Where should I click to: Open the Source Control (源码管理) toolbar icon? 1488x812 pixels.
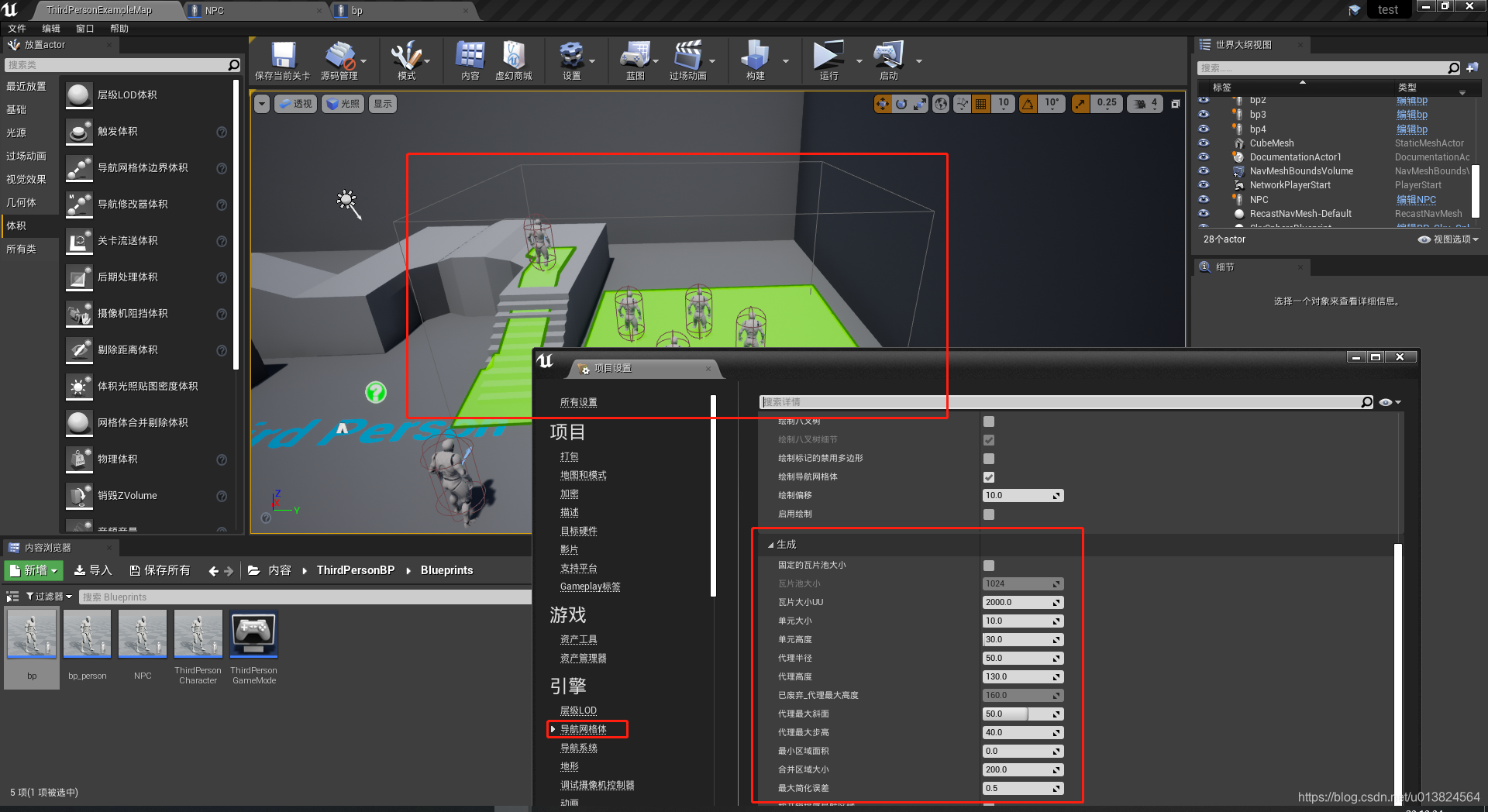tap(339, 55)
